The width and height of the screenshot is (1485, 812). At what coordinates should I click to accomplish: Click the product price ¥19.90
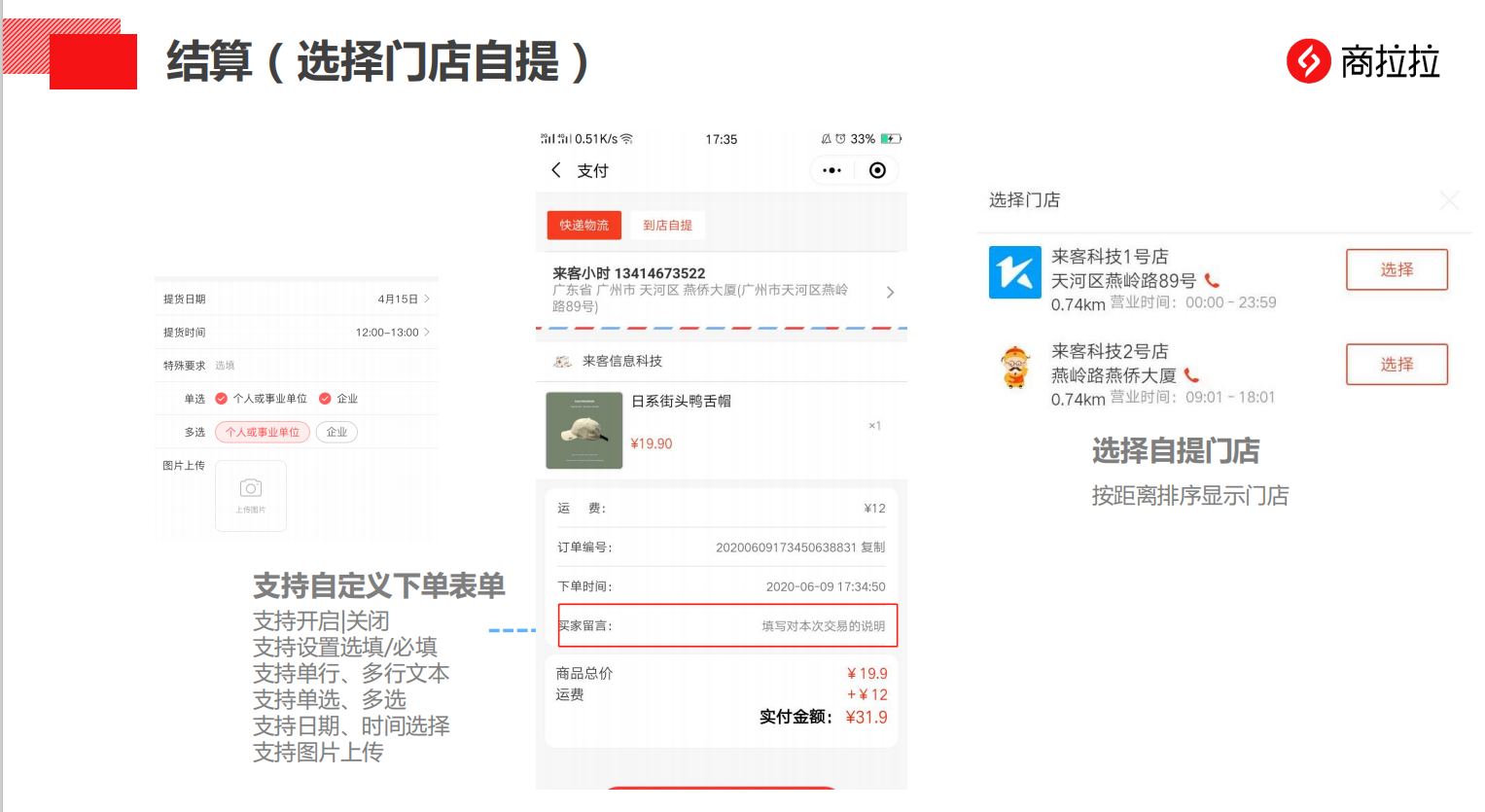(652, 443)
